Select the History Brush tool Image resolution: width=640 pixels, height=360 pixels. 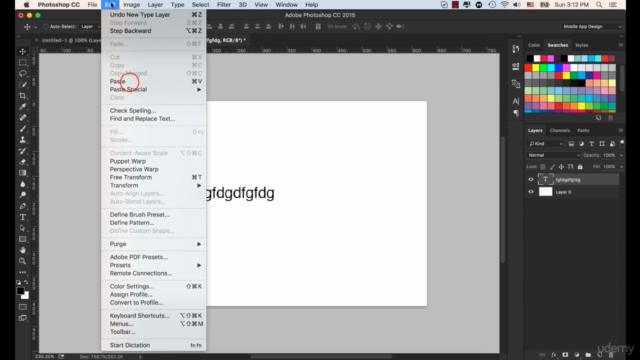tap(22, 151)
